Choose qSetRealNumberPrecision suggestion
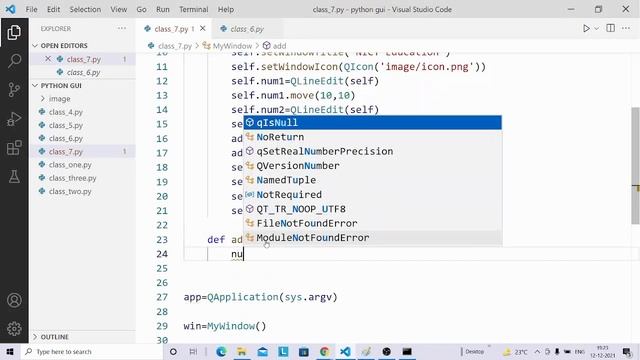 (373, 151)
